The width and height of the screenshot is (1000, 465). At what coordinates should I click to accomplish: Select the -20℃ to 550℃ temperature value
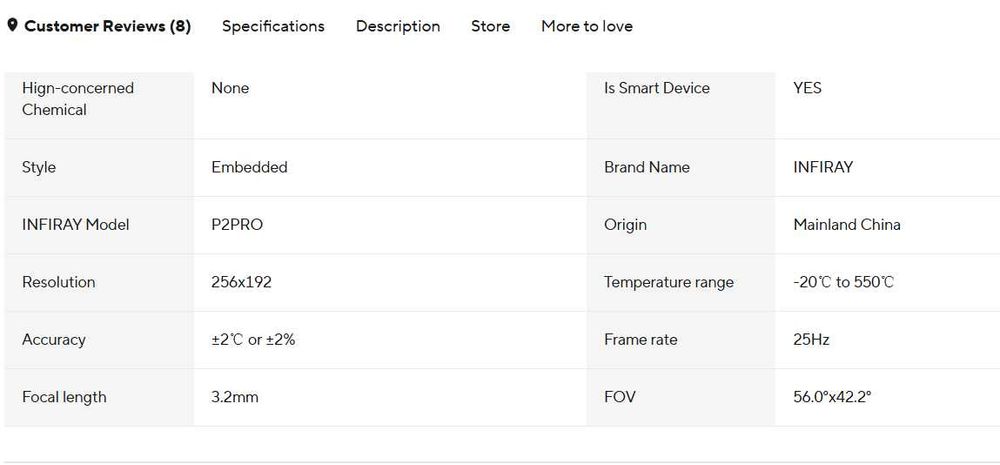tap(844, 282)
